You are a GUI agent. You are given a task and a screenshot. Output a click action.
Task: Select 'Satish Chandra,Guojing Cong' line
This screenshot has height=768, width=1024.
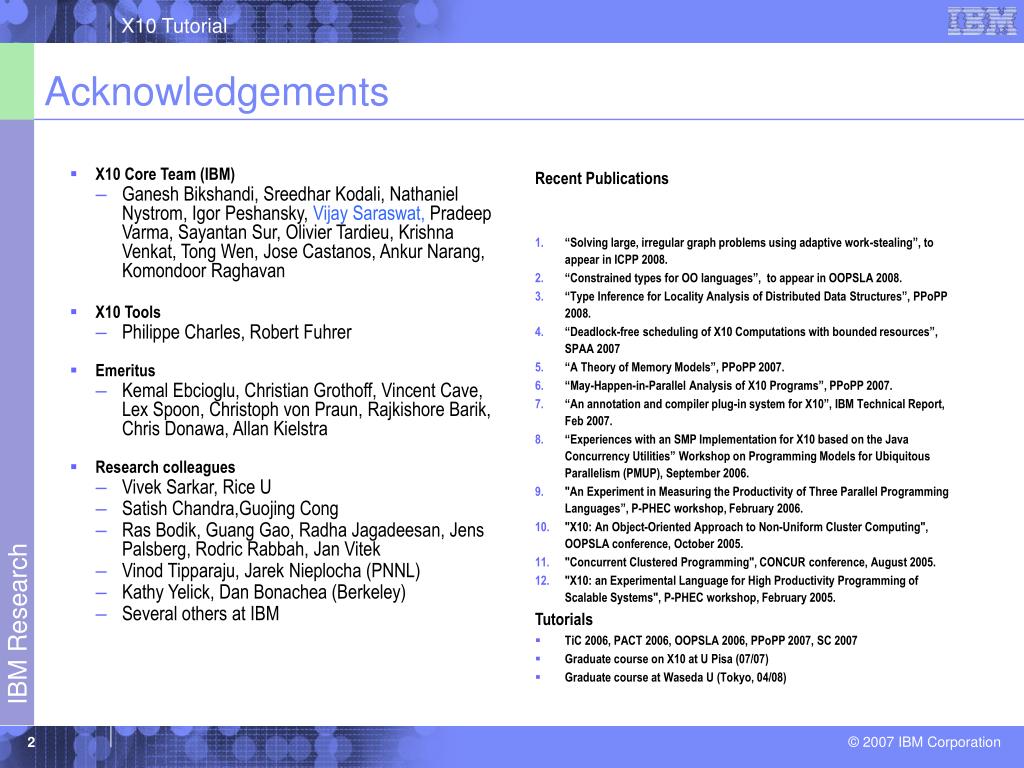tap(230, 509)
